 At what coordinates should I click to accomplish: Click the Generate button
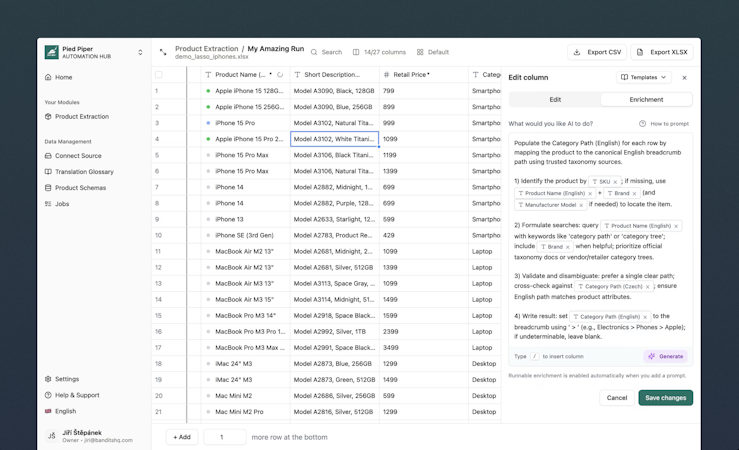point(665,356)
